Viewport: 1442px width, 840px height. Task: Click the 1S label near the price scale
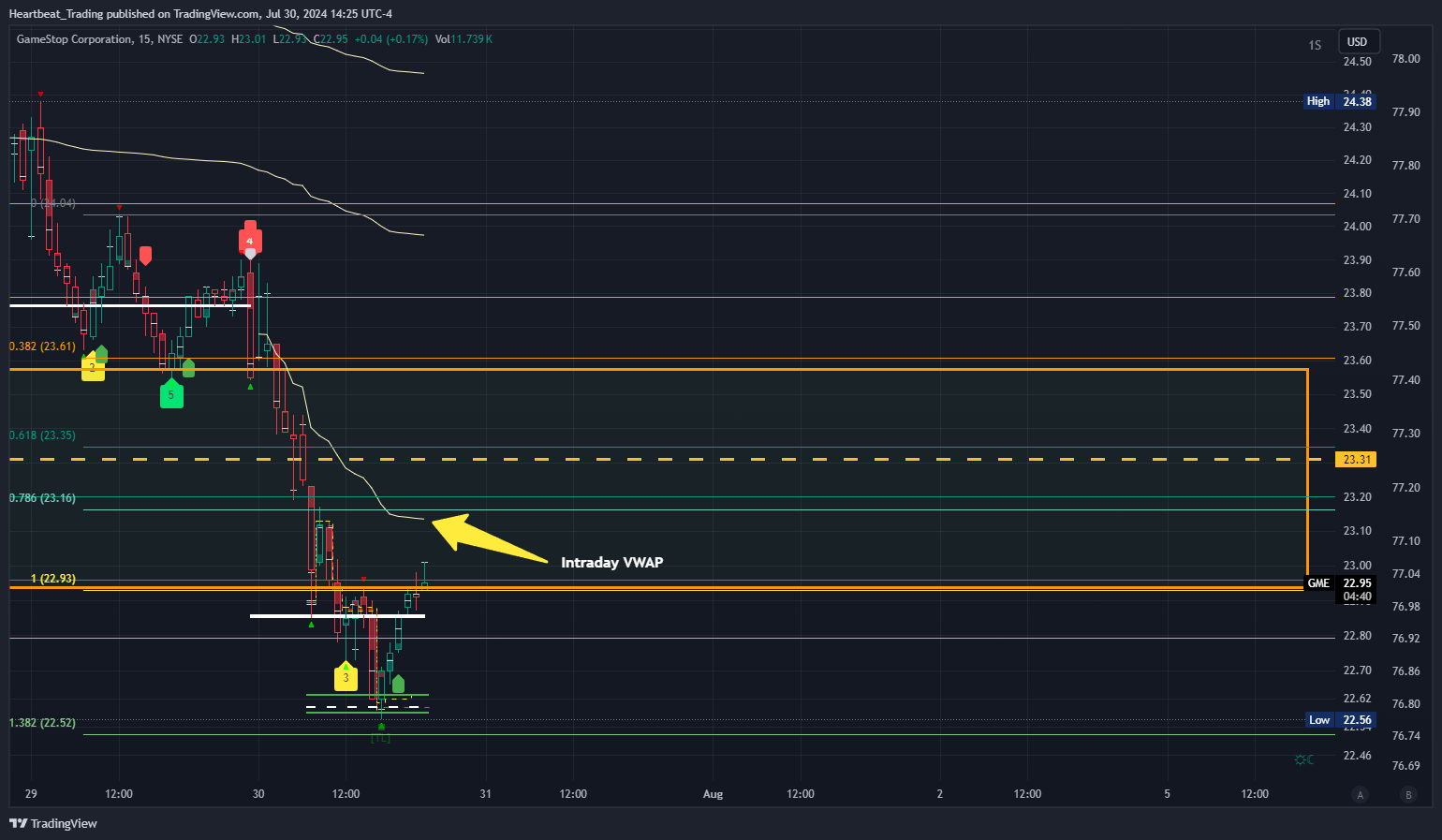[x=1315, y=45]
